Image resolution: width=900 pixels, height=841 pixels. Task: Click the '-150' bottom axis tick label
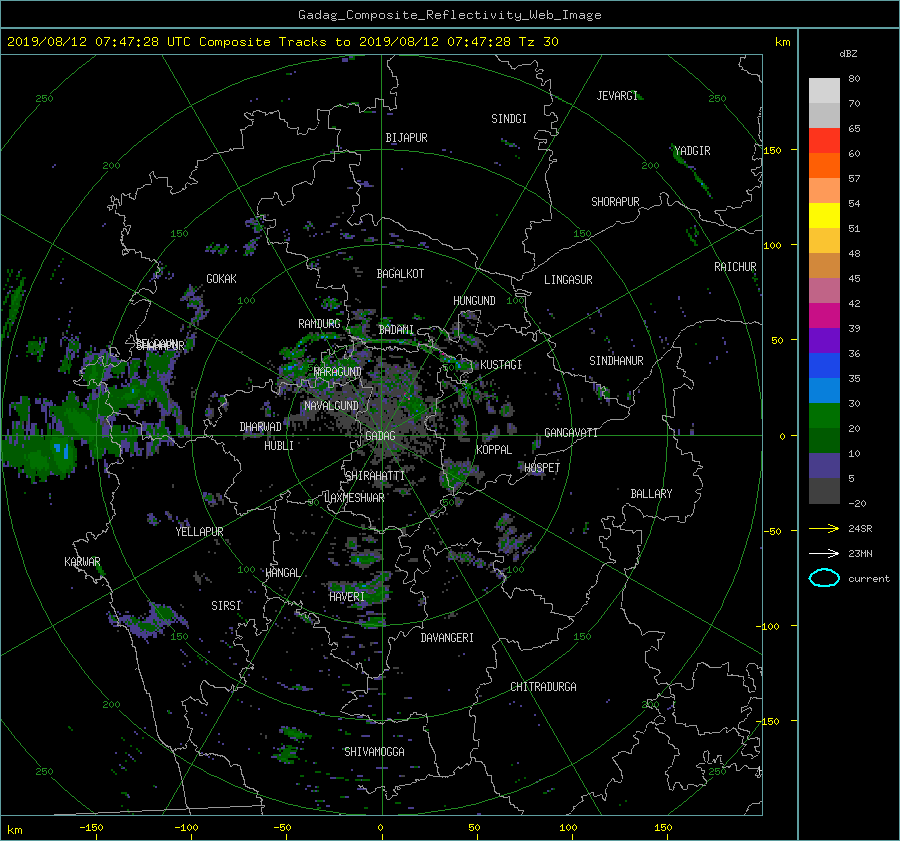(x=91, y=828)
